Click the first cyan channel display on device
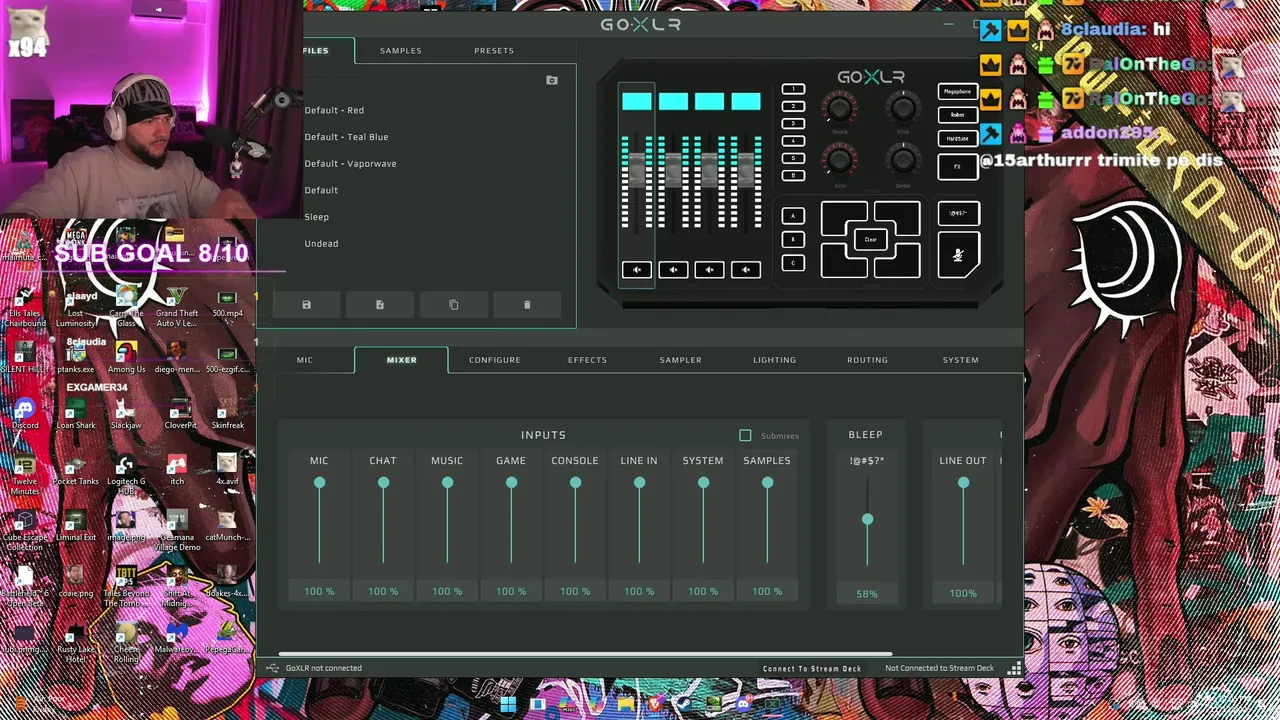Image resolution: width=1280 pixels, height=720 pixels. [637, 101]
